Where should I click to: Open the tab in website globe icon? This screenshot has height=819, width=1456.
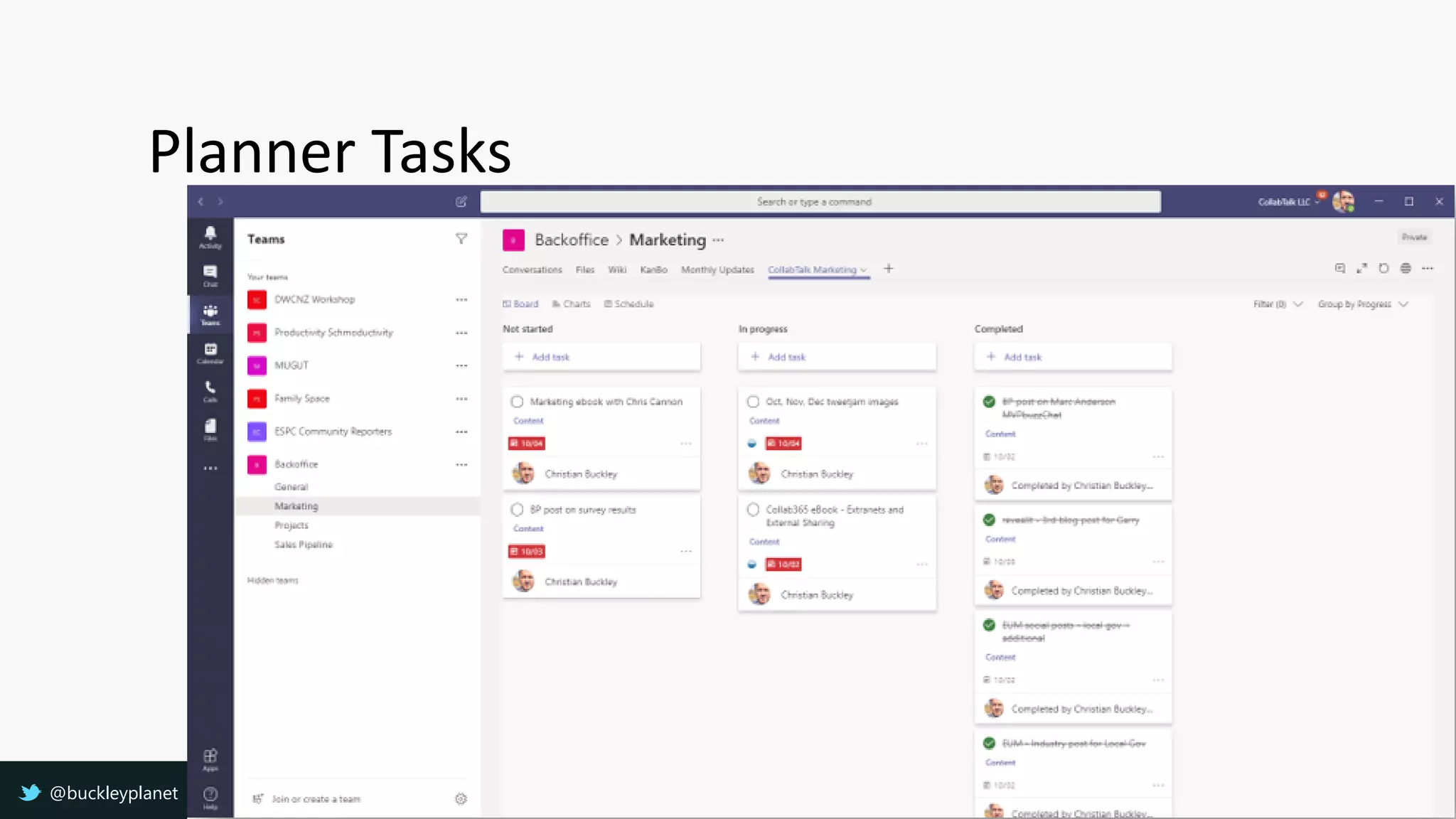pyautogui.click(x=1406, y=269)
